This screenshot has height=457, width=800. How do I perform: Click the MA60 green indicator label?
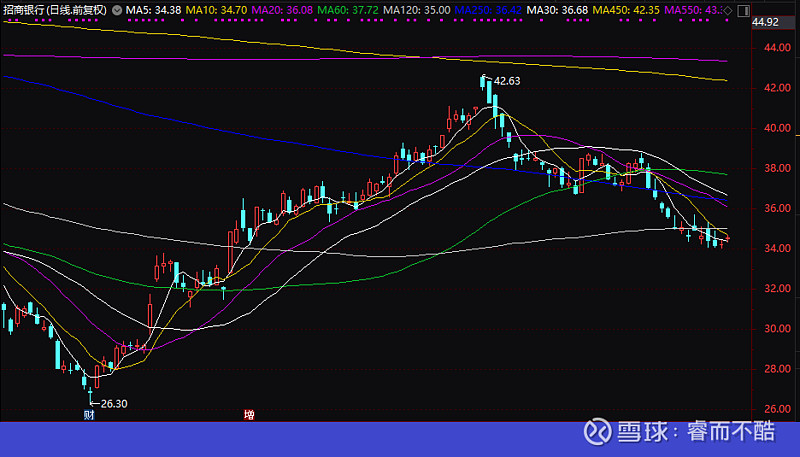coord(348,10)
